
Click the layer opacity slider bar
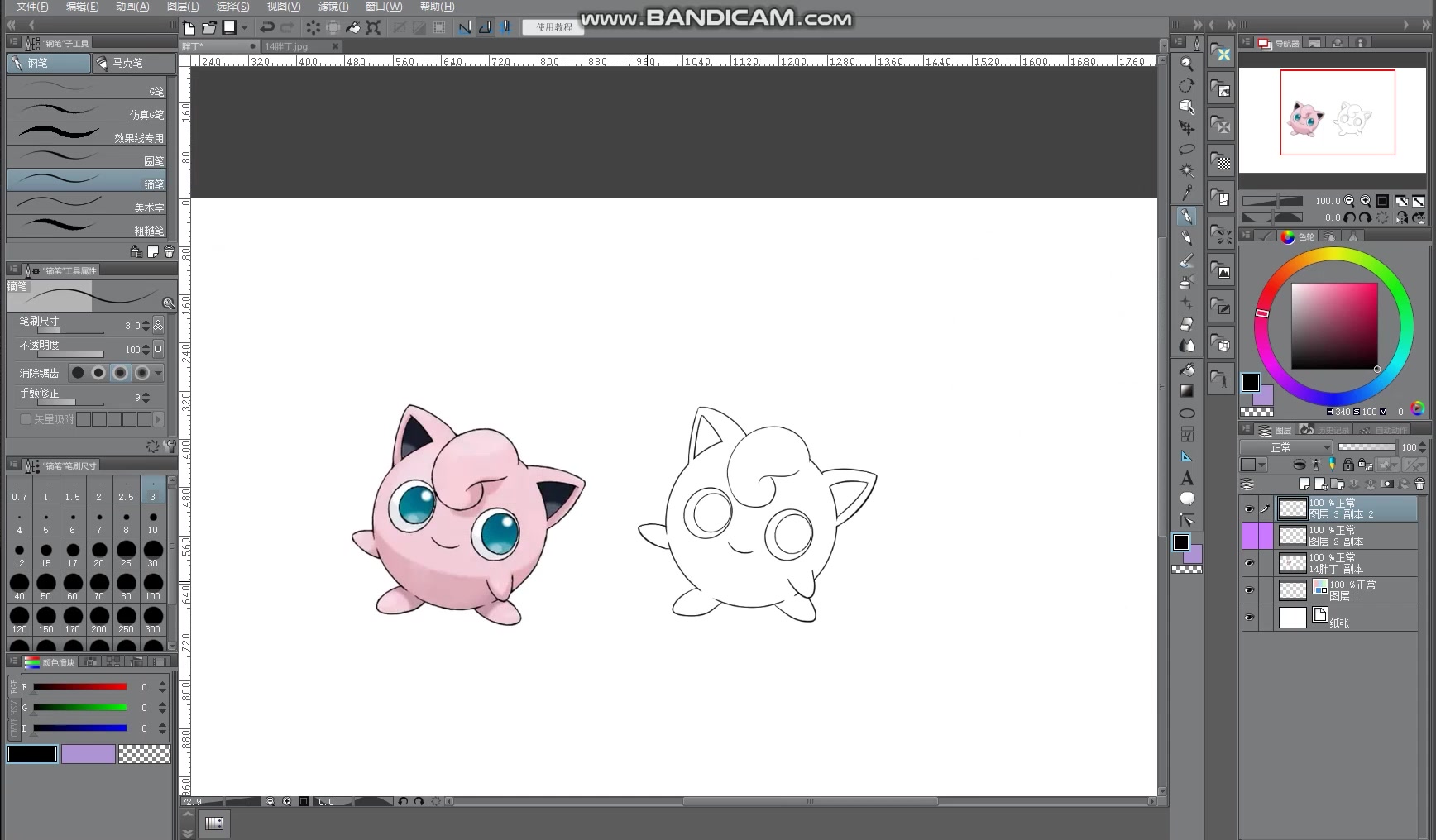point(1367,447)
